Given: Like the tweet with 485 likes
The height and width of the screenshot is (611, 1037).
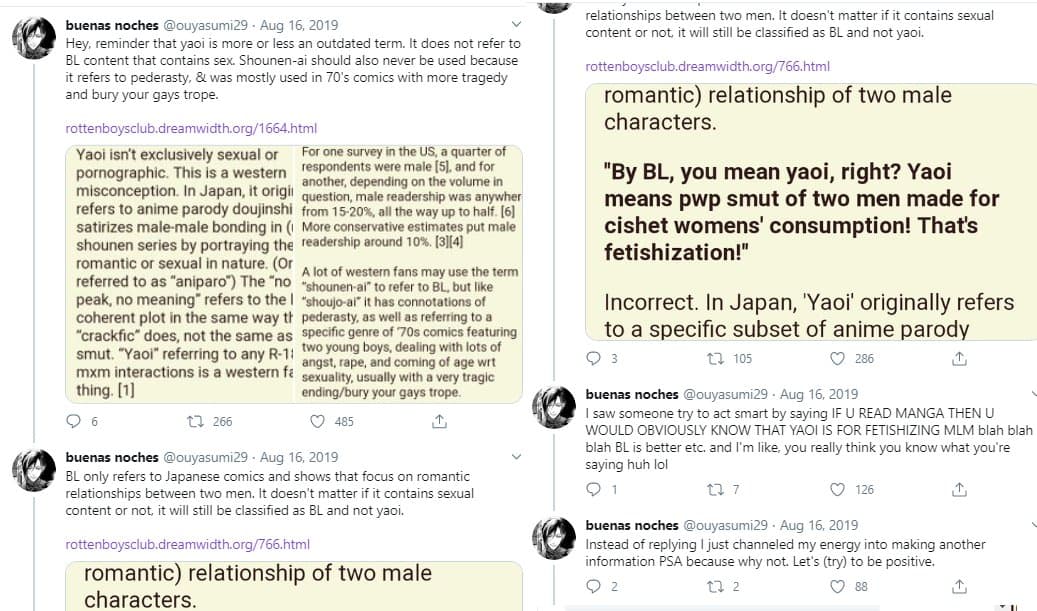Looking at the screenshot, I should pos(318,421).
